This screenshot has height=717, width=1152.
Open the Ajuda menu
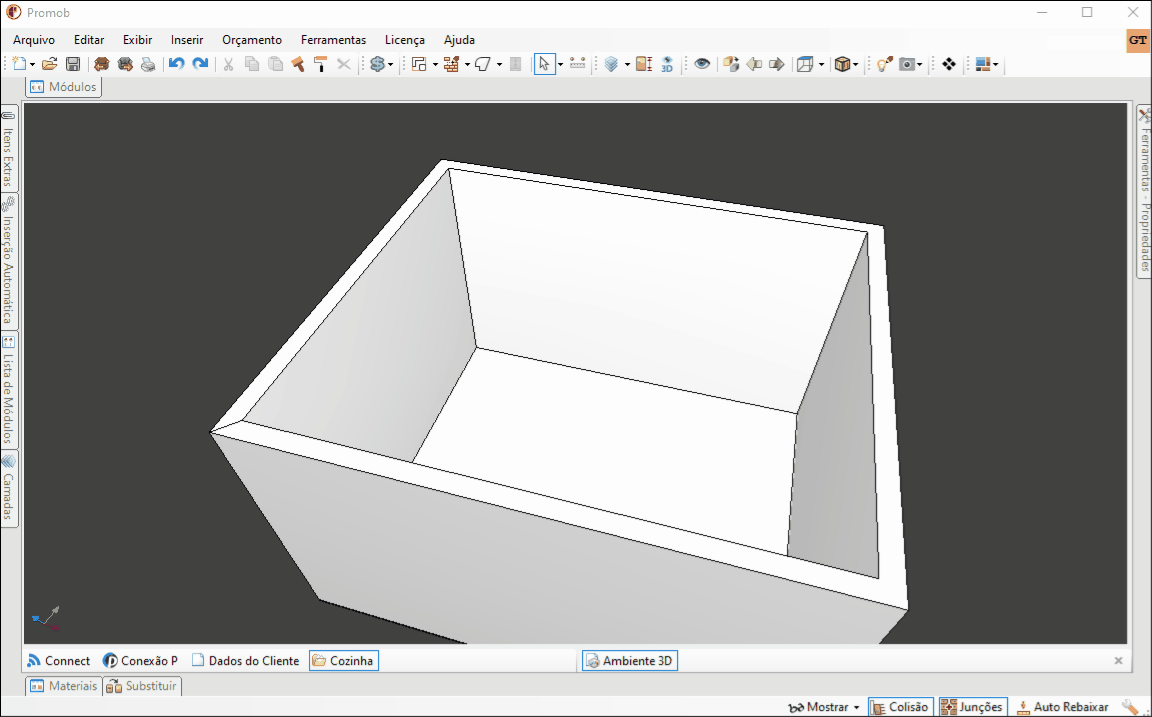(x=459, y=40)
